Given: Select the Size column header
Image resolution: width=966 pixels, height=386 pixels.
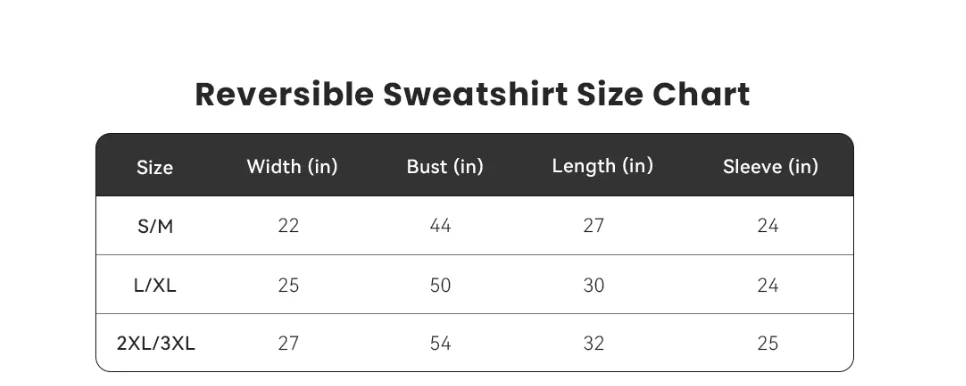Looking at the screenshot, I should 155,167.
